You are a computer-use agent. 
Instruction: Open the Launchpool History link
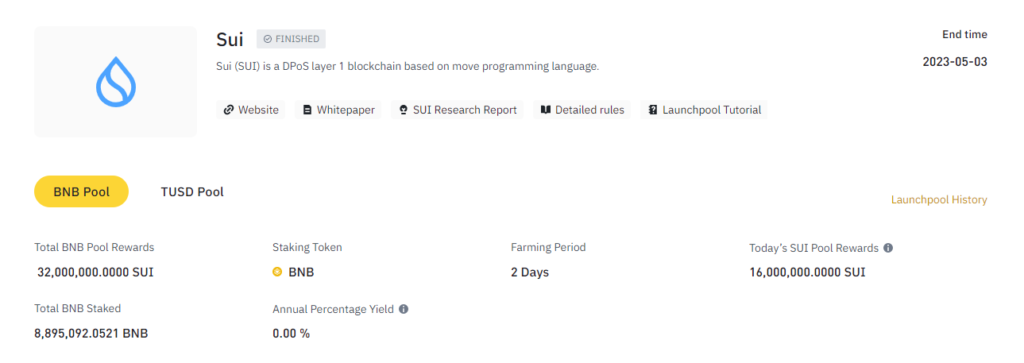[939, 200]
